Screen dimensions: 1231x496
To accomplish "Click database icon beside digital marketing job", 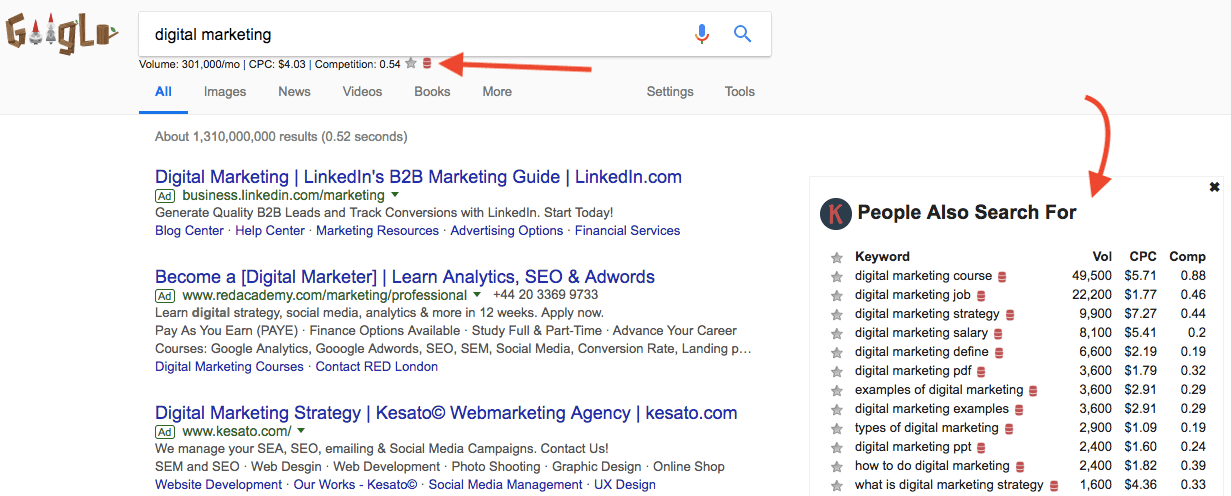I will [x=981, y=295].
